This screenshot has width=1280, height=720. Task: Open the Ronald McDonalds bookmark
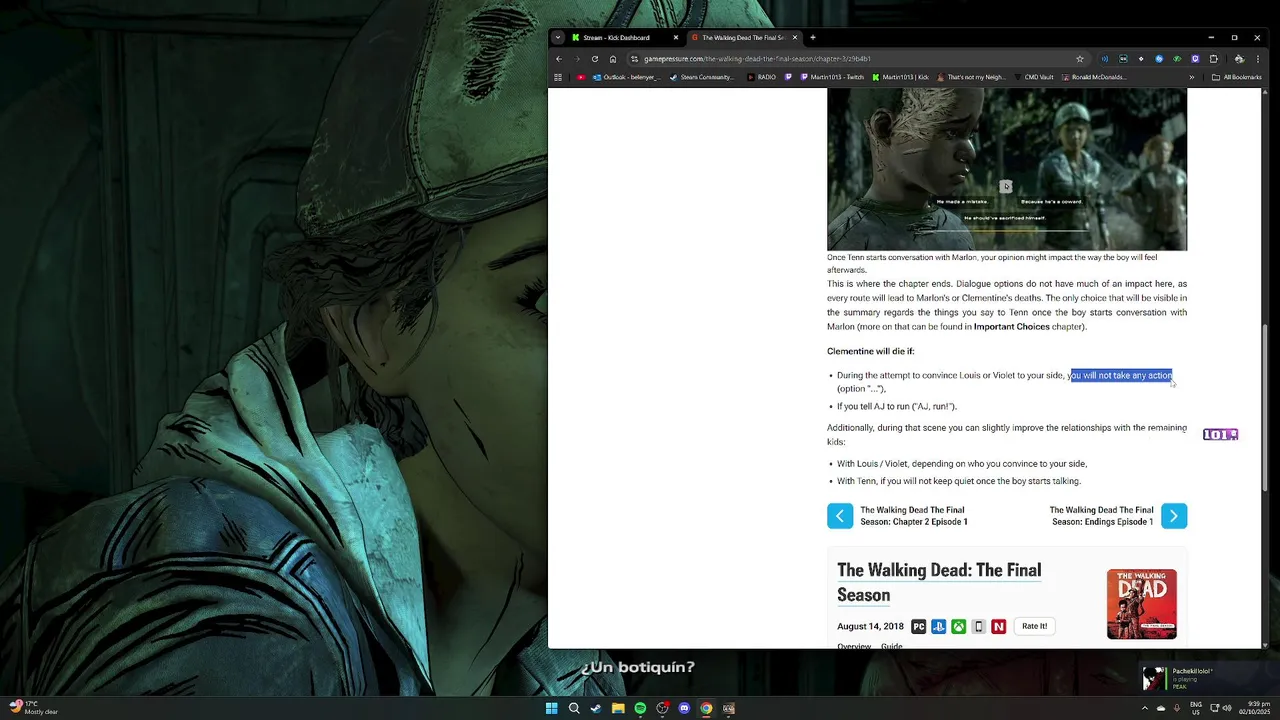(1094, 77)
